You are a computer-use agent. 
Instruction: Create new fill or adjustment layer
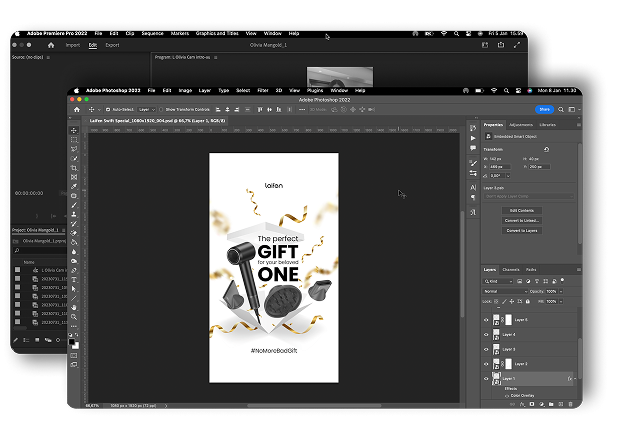click(542, 404)
